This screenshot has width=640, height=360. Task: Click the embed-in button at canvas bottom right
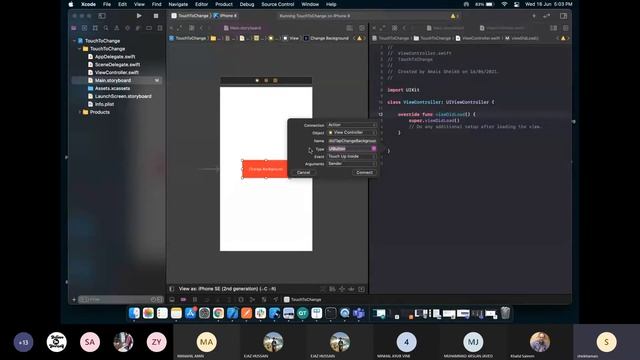coord(361,289)
